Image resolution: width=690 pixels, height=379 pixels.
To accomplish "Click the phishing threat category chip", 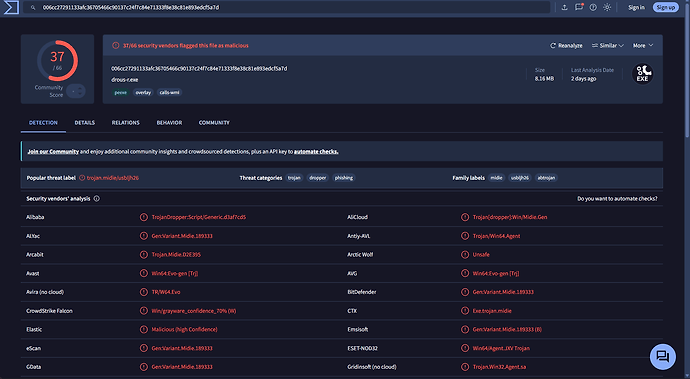I will 344,178.
